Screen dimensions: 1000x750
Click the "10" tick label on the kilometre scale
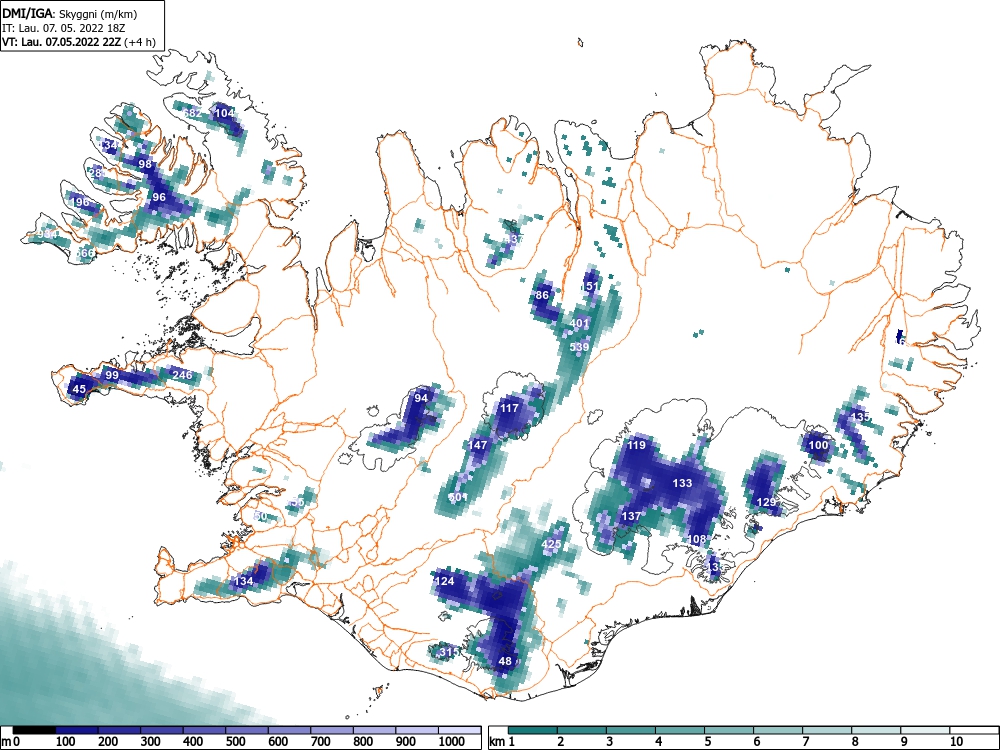pyautogui.click(x=955, y=742)
